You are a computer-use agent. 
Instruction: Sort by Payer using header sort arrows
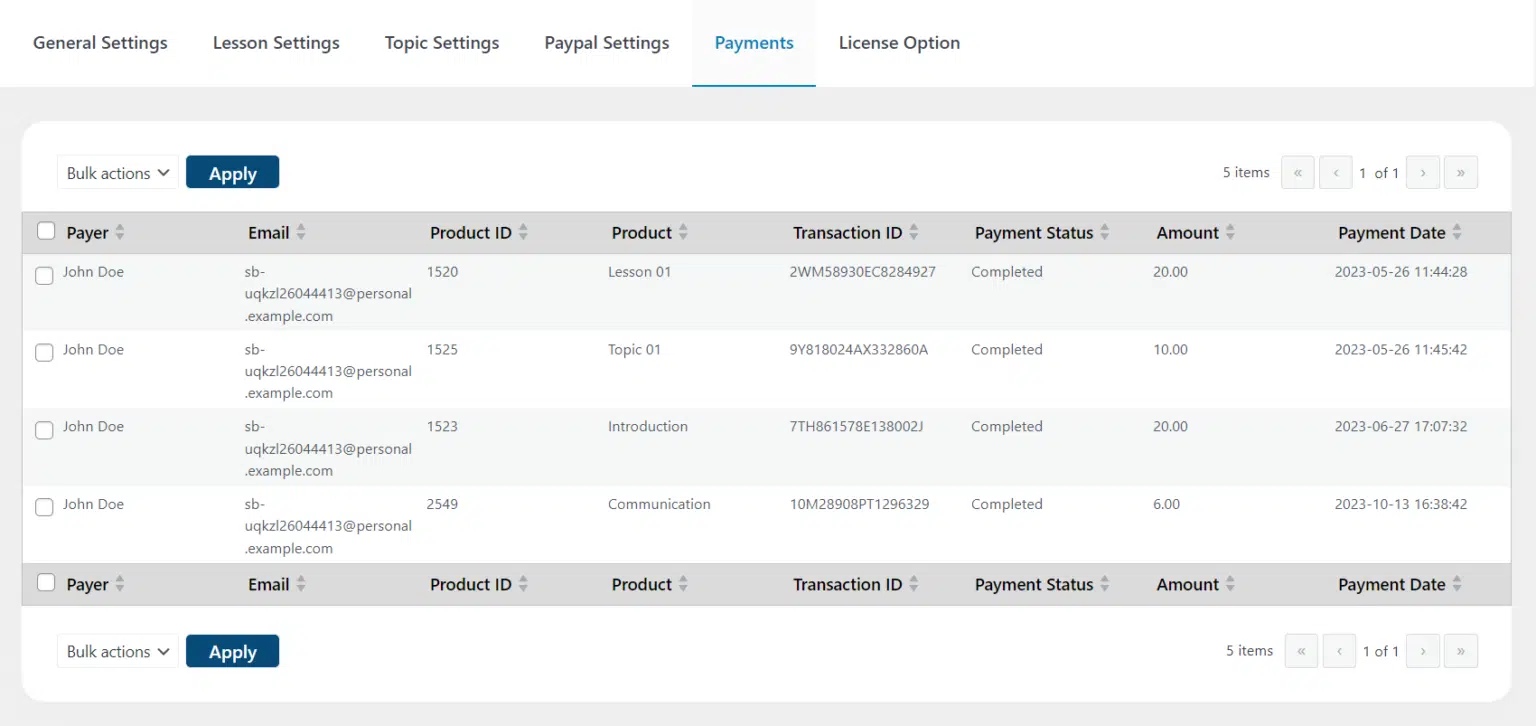pos(120,233)
